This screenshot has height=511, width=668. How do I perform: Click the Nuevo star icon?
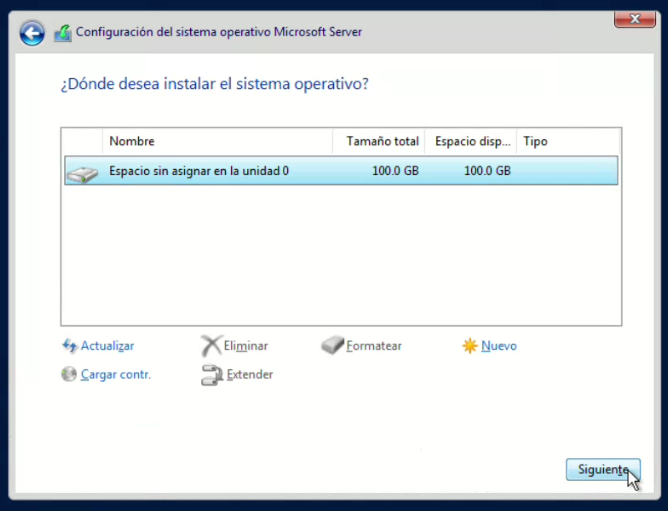tap(469, 346)
